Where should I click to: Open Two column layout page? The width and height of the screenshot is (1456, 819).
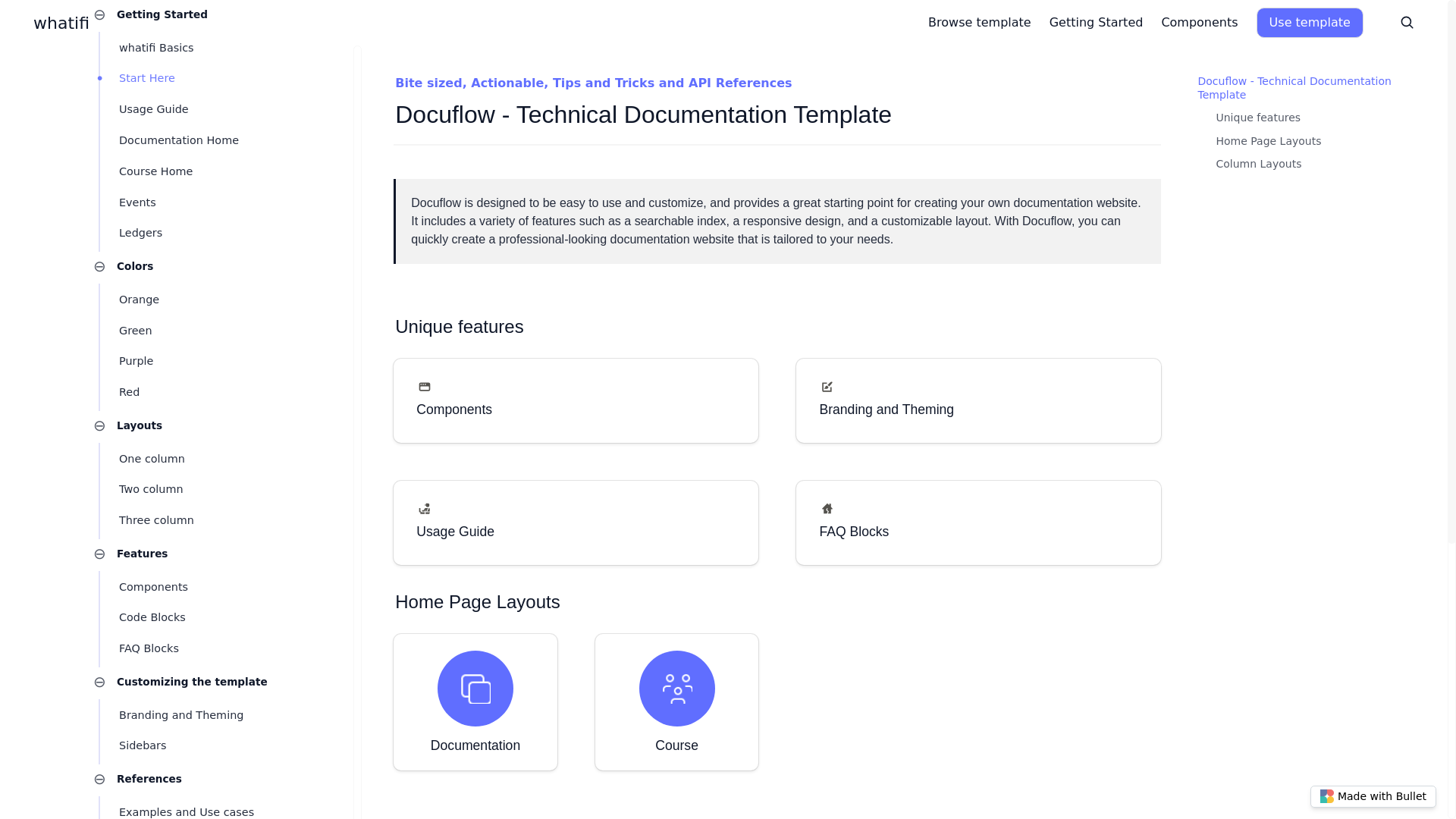(151, 489)
